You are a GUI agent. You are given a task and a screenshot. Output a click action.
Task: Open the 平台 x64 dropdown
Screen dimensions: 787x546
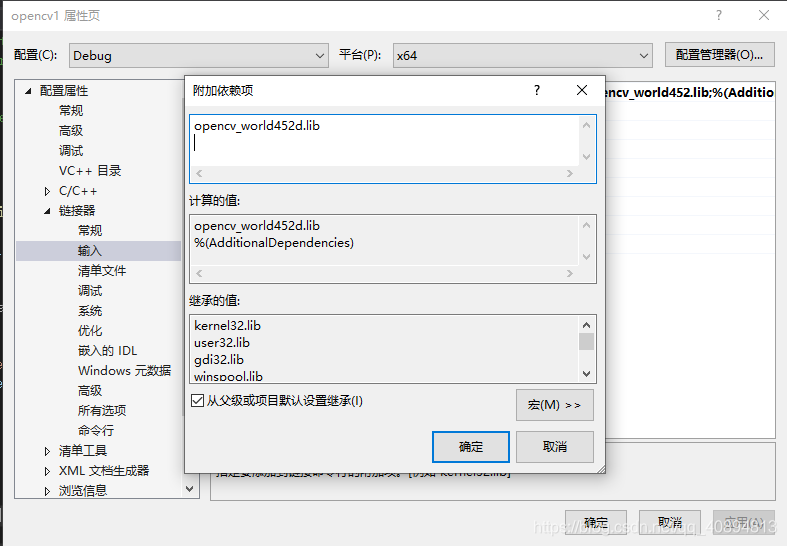tap(522, 56)
